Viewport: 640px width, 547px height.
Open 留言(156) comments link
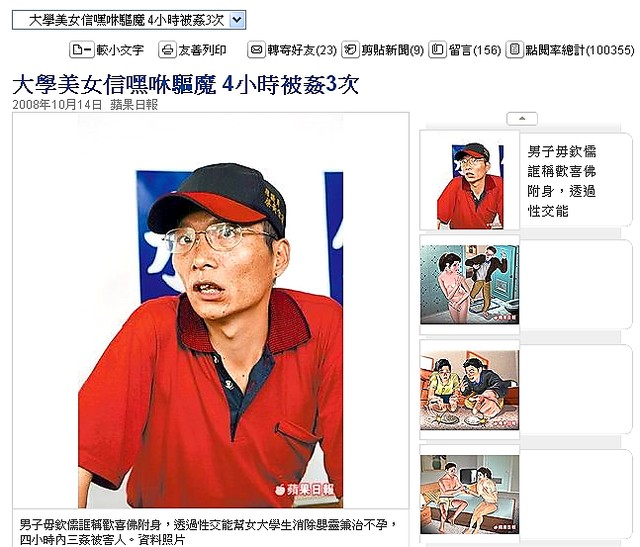tap(475, 50)
